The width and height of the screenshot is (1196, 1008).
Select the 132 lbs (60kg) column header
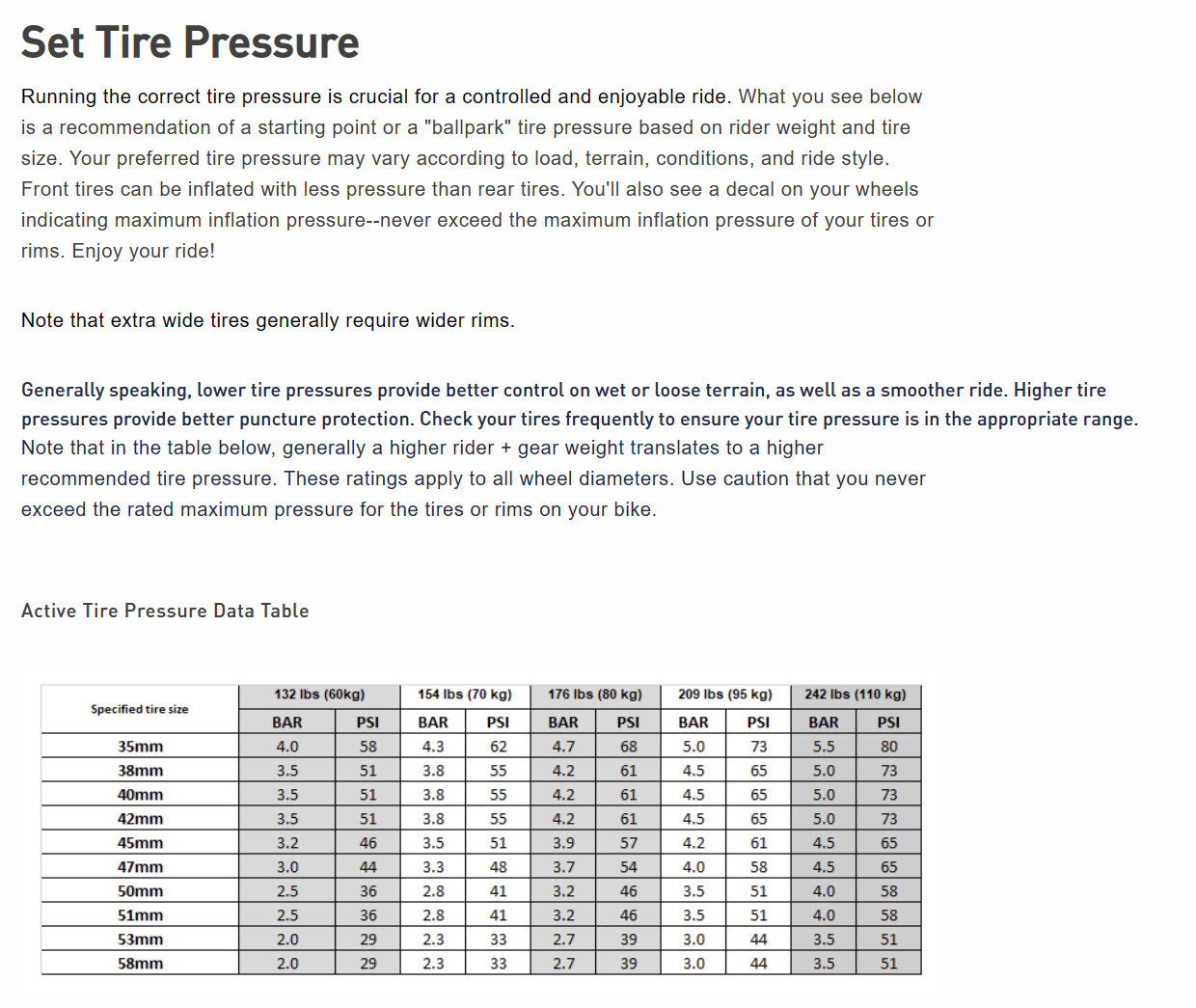coord(319,695)
